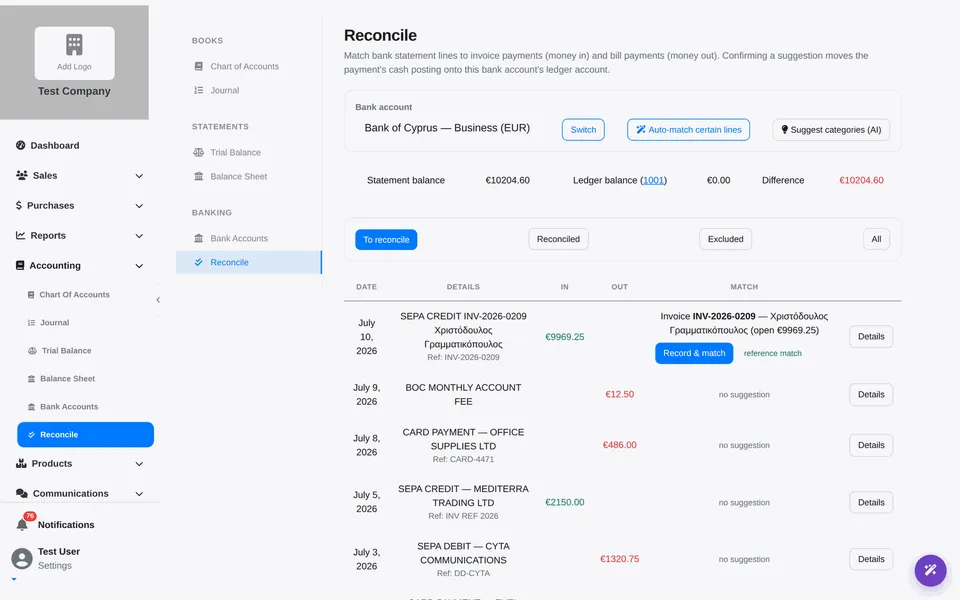Open Settings under Test User

pyautogui.click(x=54, y=566)
